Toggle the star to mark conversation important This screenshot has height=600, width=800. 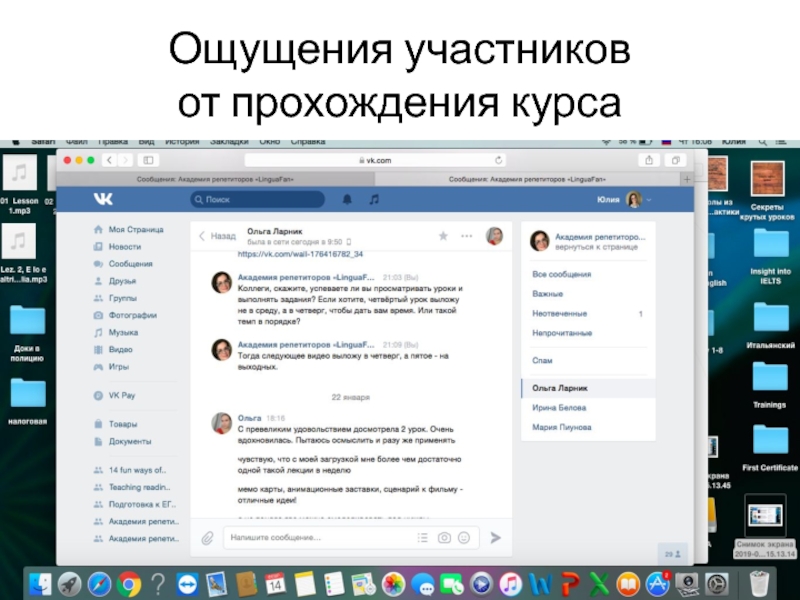point(443,236)
